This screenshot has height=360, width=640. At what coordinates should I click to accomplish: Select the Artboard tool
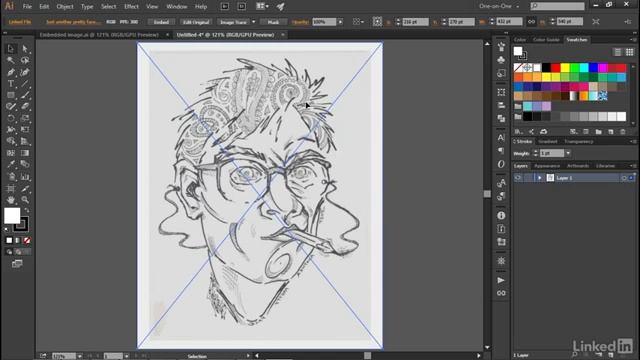tap(11, 188)
